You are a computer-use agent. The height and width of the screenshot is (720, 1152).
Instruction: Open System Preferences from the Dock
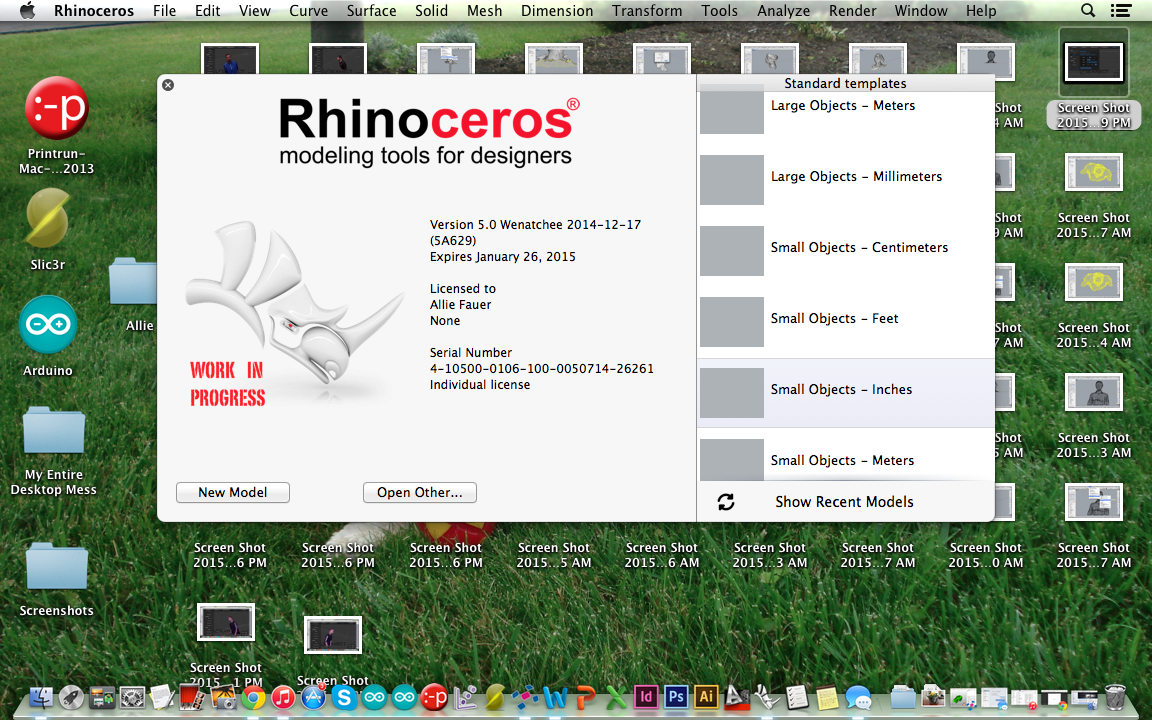click(132, 698)
